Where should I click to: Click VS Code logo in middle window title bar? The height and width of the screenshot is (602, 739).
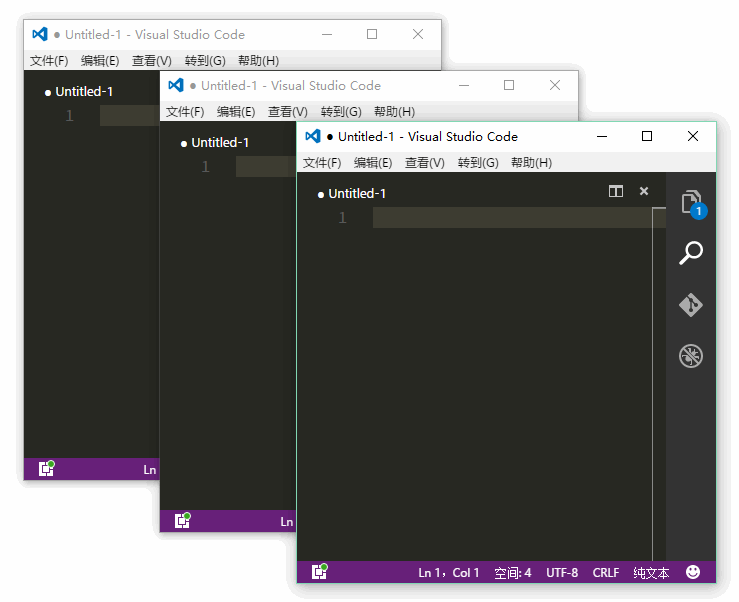[x=176, y=85]
